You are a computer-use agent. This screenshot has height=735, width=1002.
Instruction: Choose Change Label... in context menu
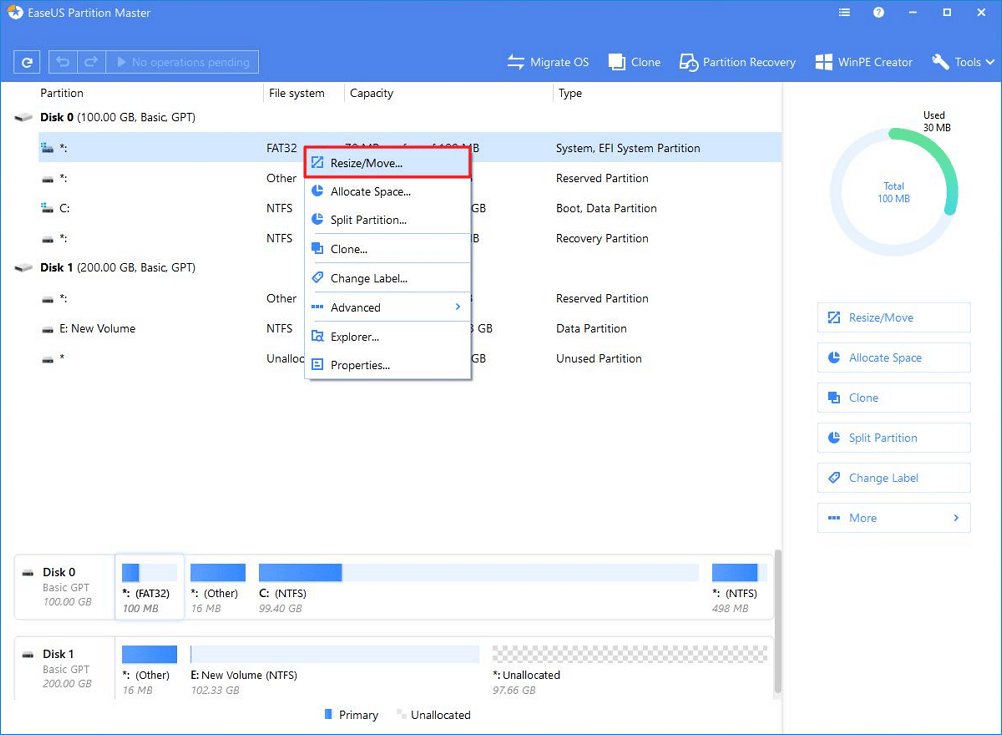pyautogui.click(x=388, y=279)
